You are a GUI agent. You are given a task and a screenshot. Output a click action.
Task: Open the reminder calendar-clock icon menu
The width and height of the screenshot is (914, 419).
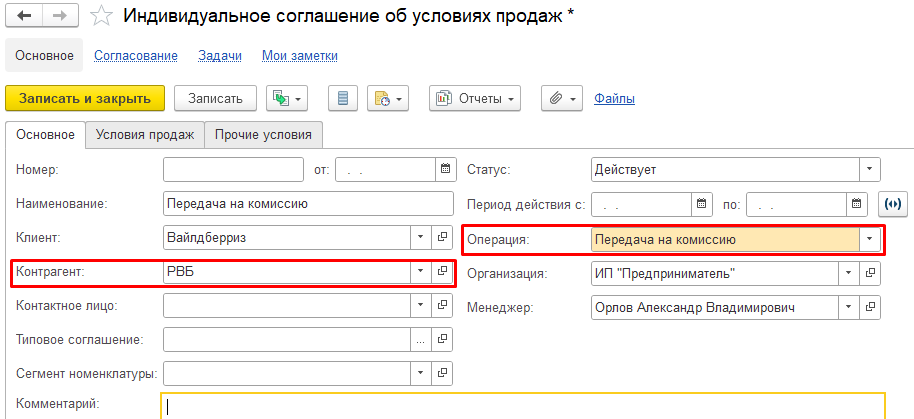388,98
